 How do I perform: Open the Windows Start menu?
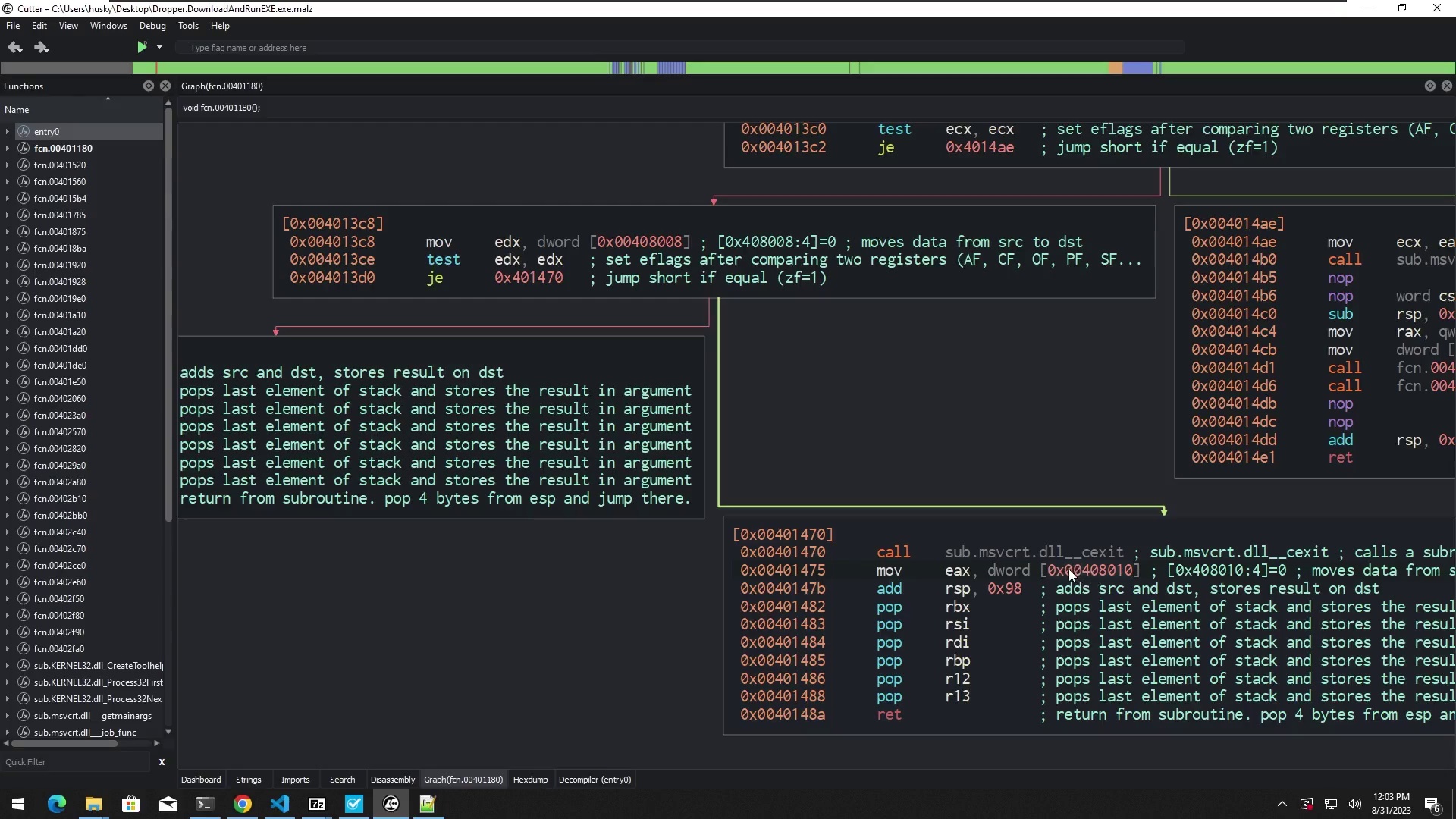pyautogui.click(x=18, y=804)
